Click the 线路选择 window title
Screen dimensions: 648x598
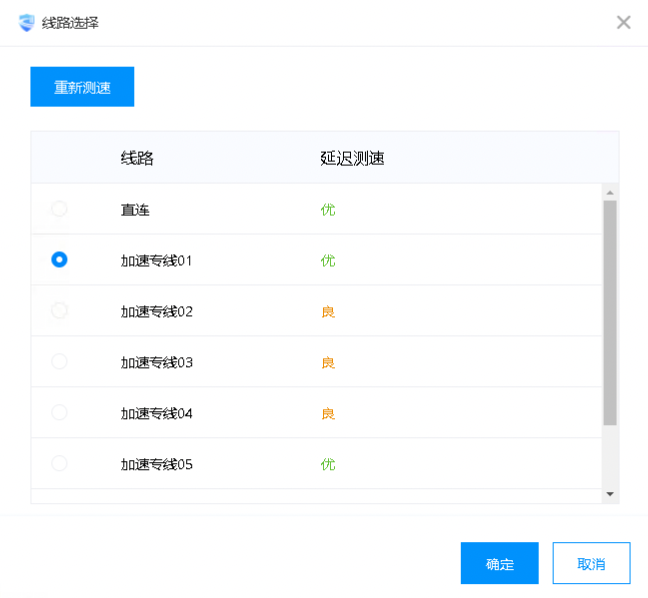pos(70,23)
